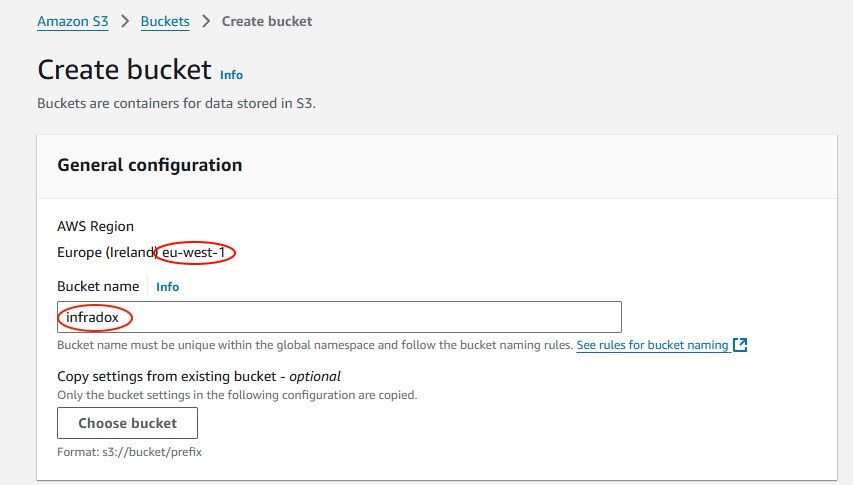
Task: Click the eu-west-1 region code text
Action: click(194, 252)
